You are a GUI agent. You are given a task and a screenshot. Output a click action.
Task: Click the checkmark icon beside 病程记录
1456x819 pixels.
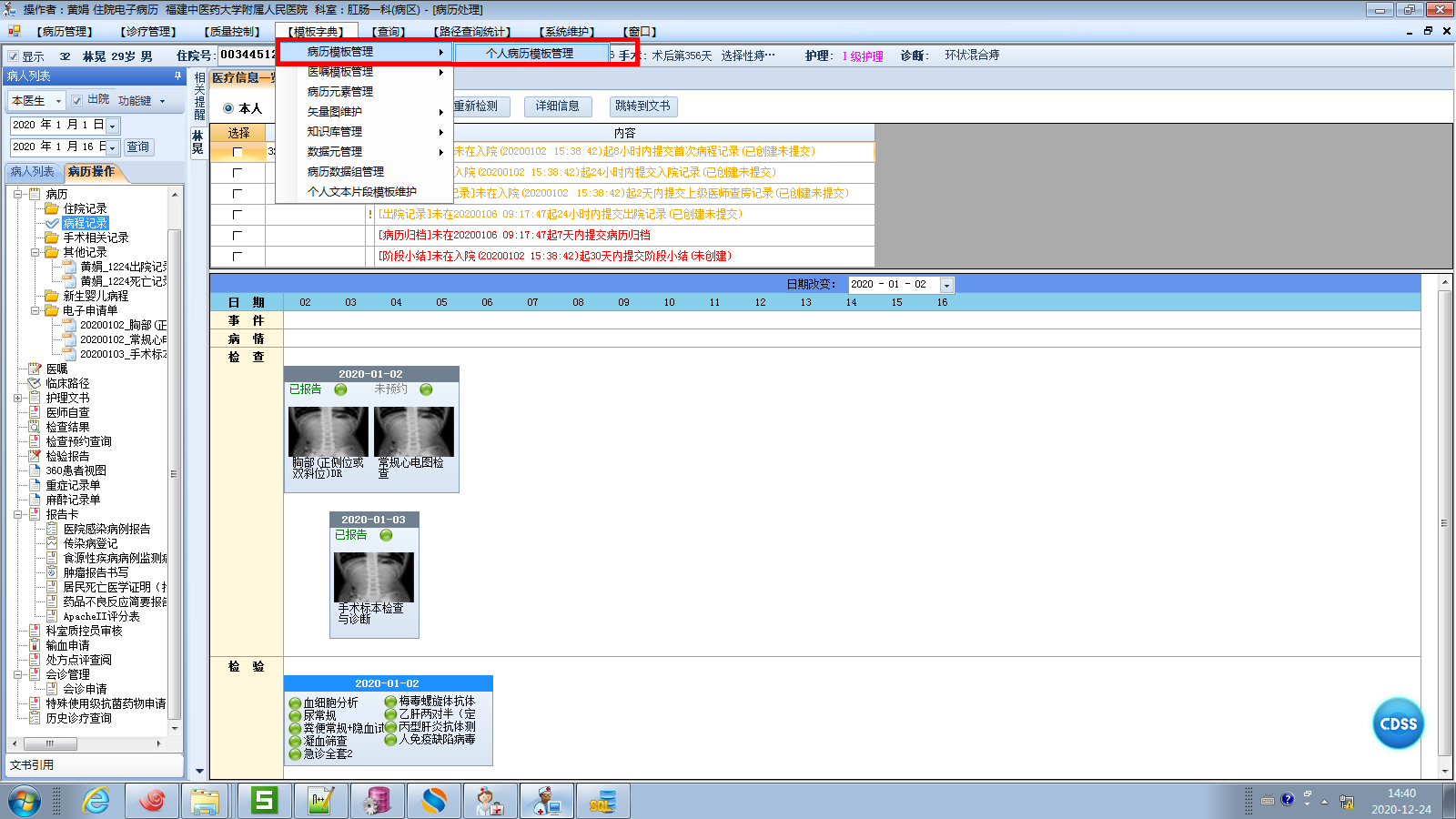[x=52, y=223]
